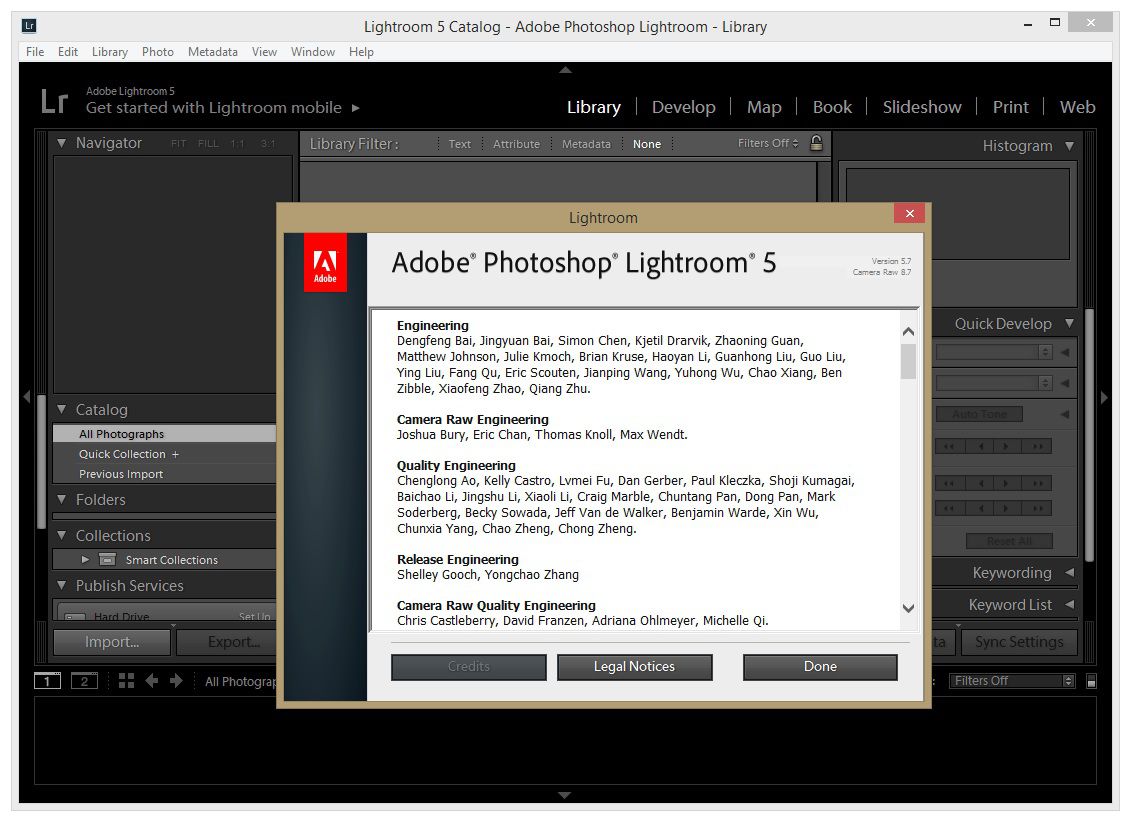
Task: Choose Attribute in Library Filter bar
Action: point(516,144)
